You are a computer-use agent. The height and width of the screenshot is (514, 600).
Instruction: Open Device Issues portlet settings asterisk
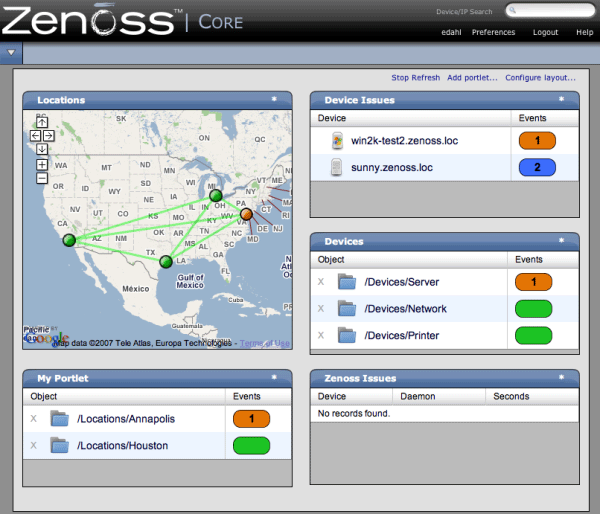click(x=561, y=99)
